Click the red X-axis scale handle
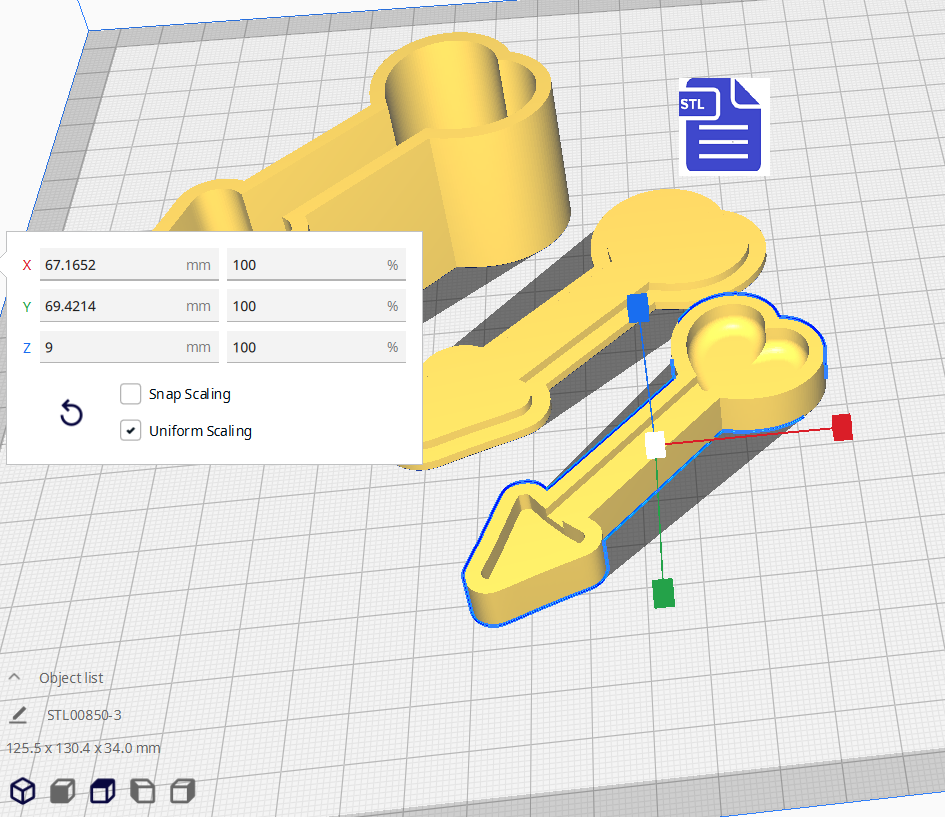 (842, 427)
